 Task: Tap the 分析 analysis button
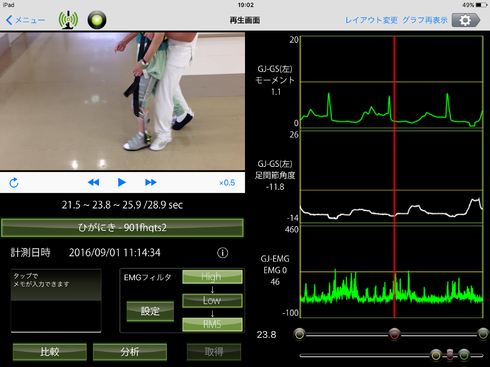click(130, 352)
